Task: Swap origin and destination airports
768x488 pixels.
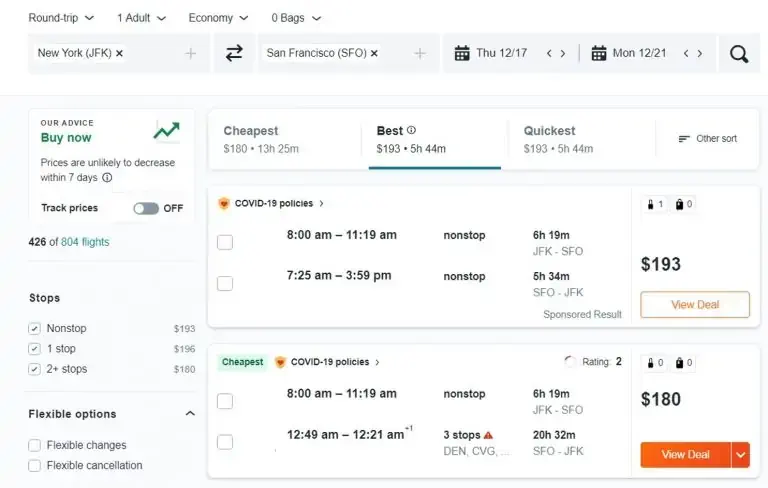Action: tap(234, 53)
